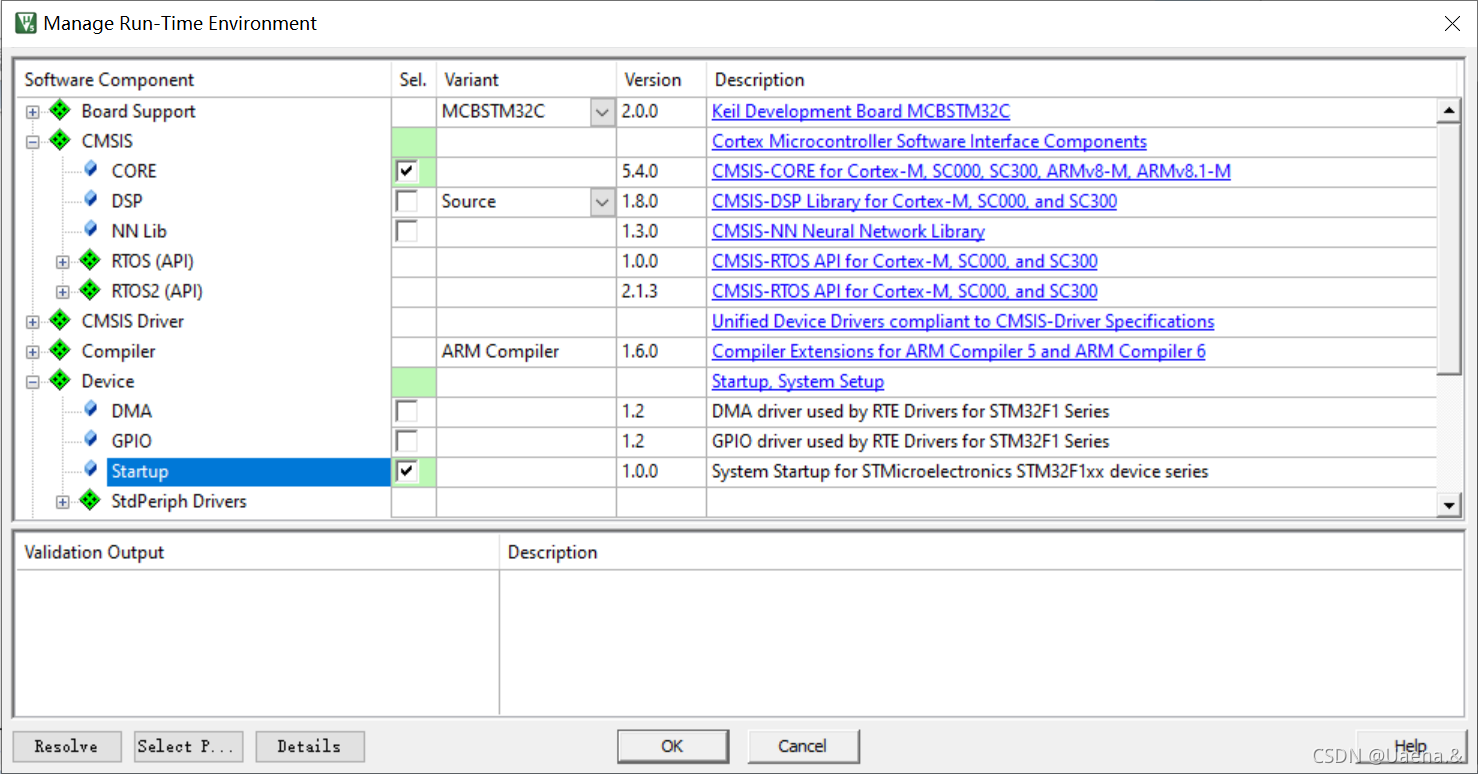Click the Select P... button
1478x774 pixels.
point(188,746)
